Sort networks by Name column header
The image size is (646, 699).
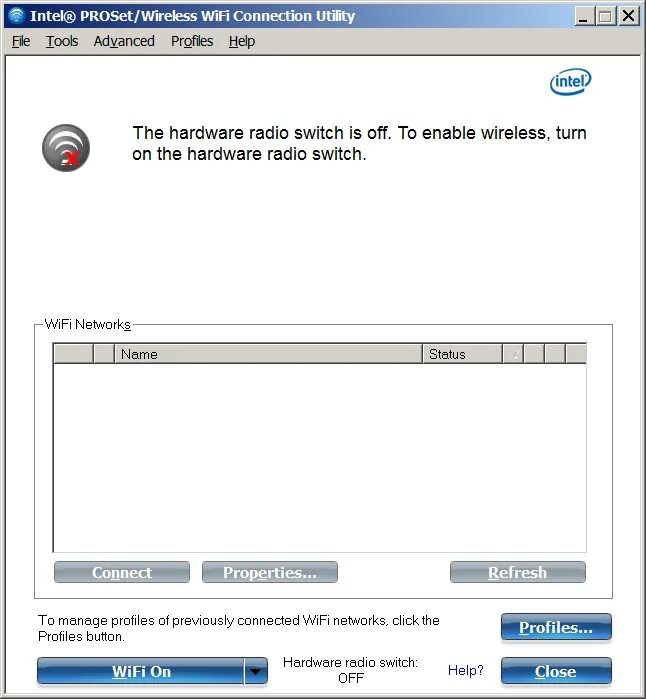click(x=268, y=354)
